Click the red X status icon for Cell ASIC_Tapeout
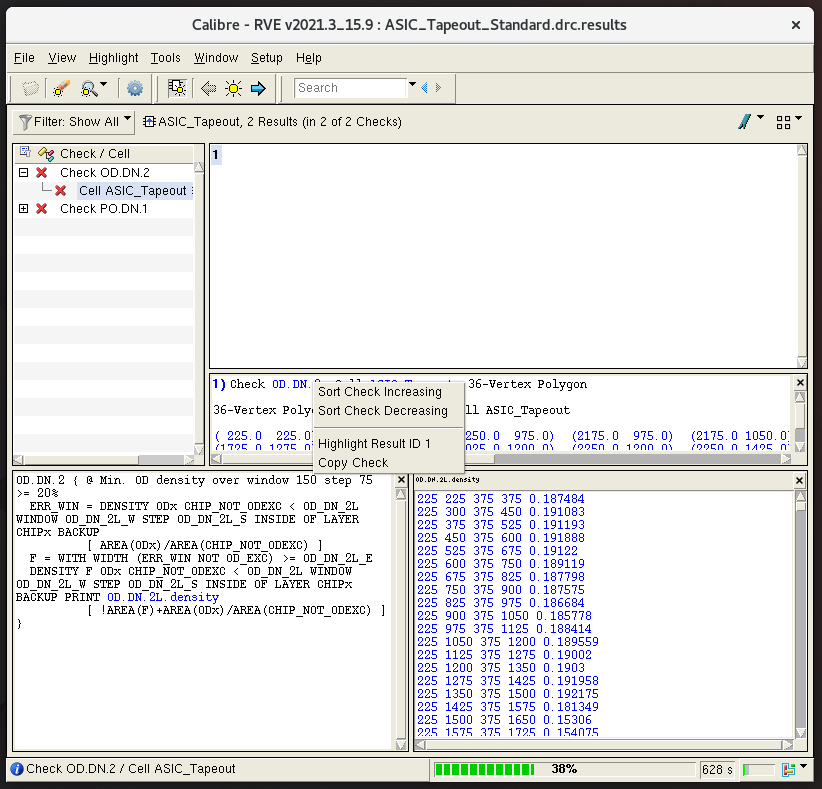The height and width of the screenshot is (789, 822). [x=60, y=190]
